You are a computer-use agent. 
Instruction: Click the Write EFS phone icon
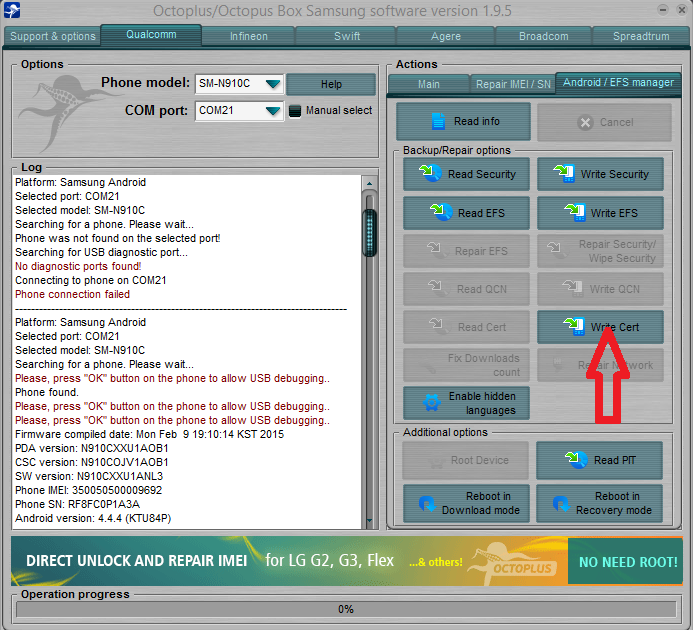coord(575,212)
